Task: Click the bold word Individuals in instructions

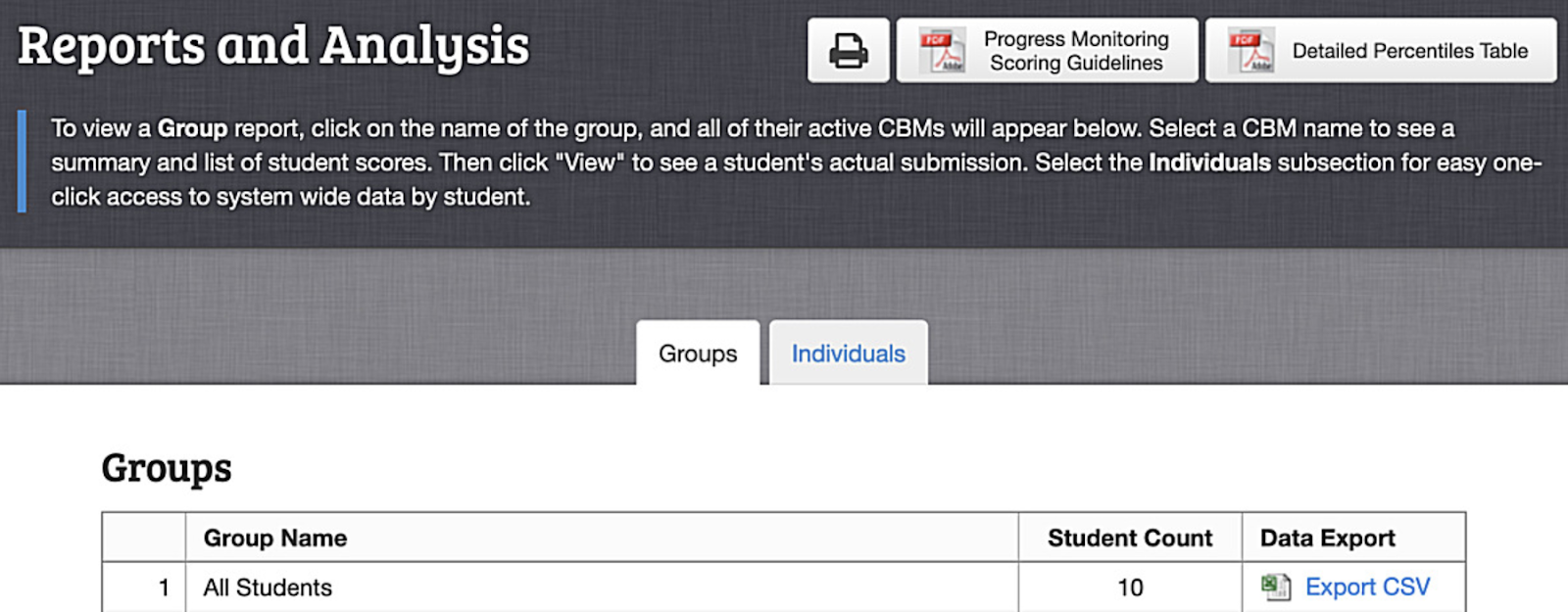Action: 1209,163
